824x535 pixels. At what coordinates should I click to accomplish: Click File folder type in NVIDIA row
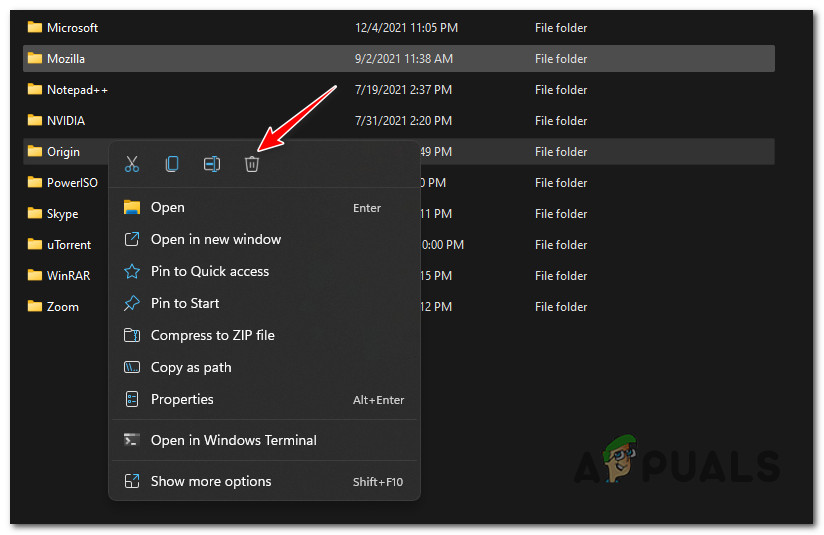point(561,121)
